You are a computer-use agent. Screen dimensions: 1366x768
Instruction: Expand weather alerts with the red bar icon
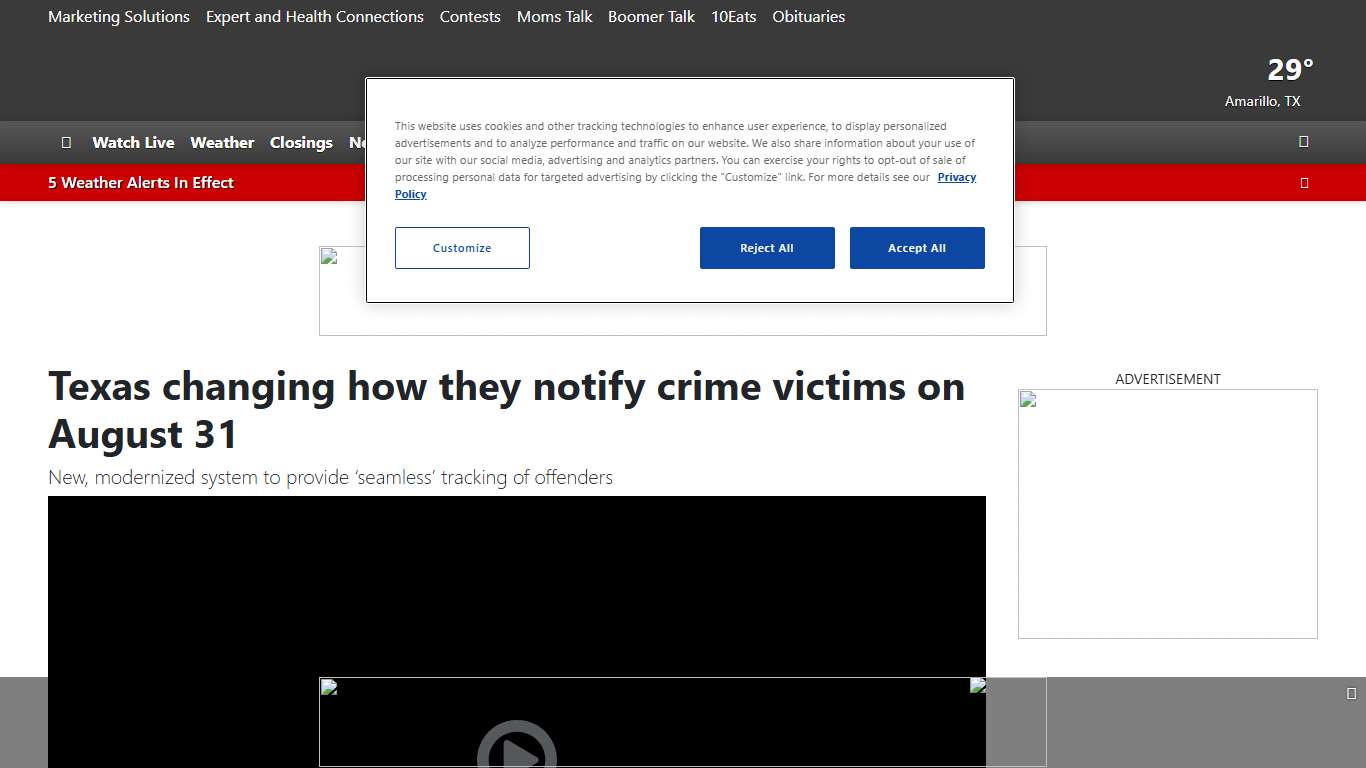(x=1303, y=183)
